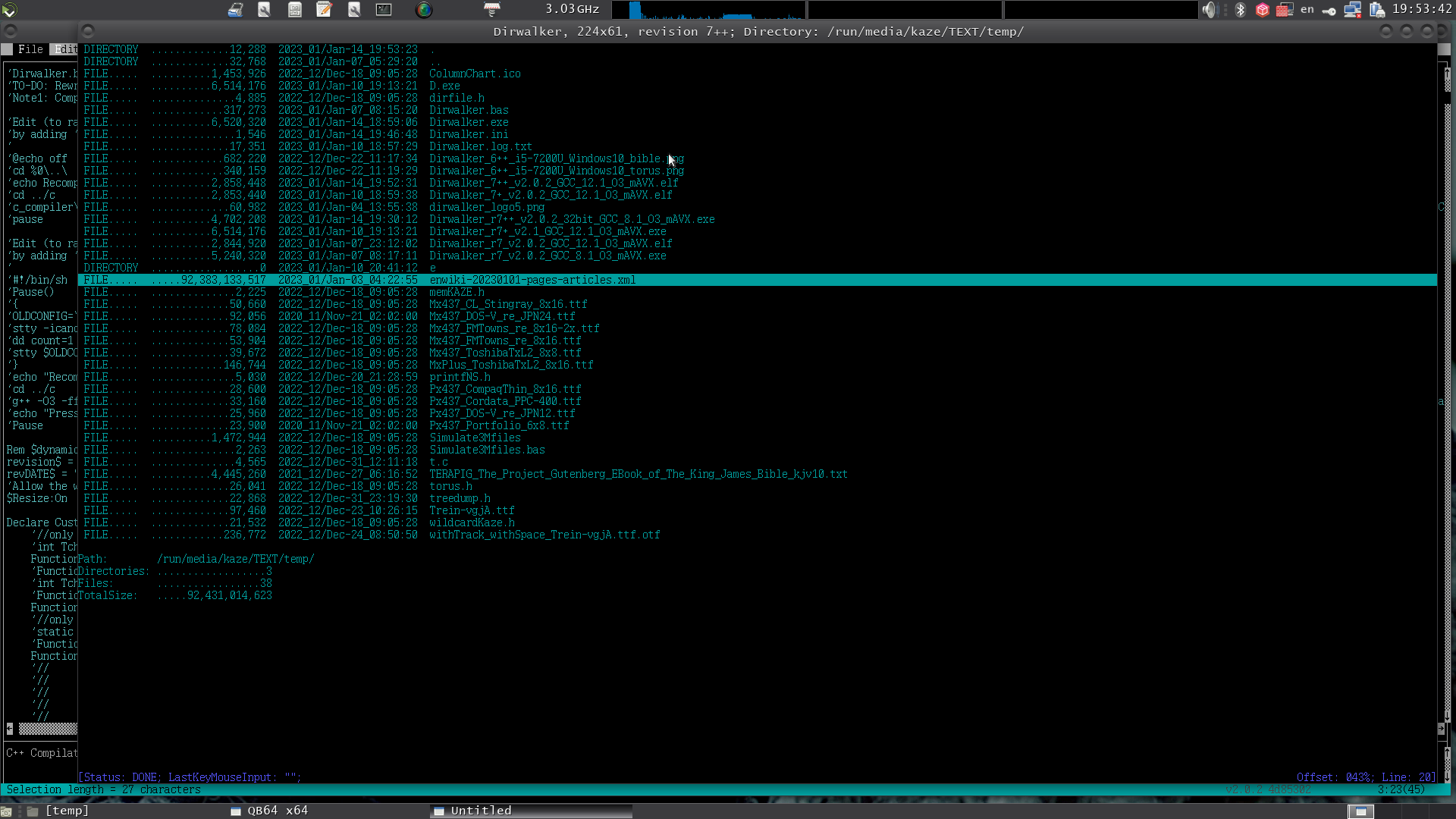This screenshot has height=819, width=1456.
Task: Select the treedump.h file entry
Action: click(x=460, y=498)
